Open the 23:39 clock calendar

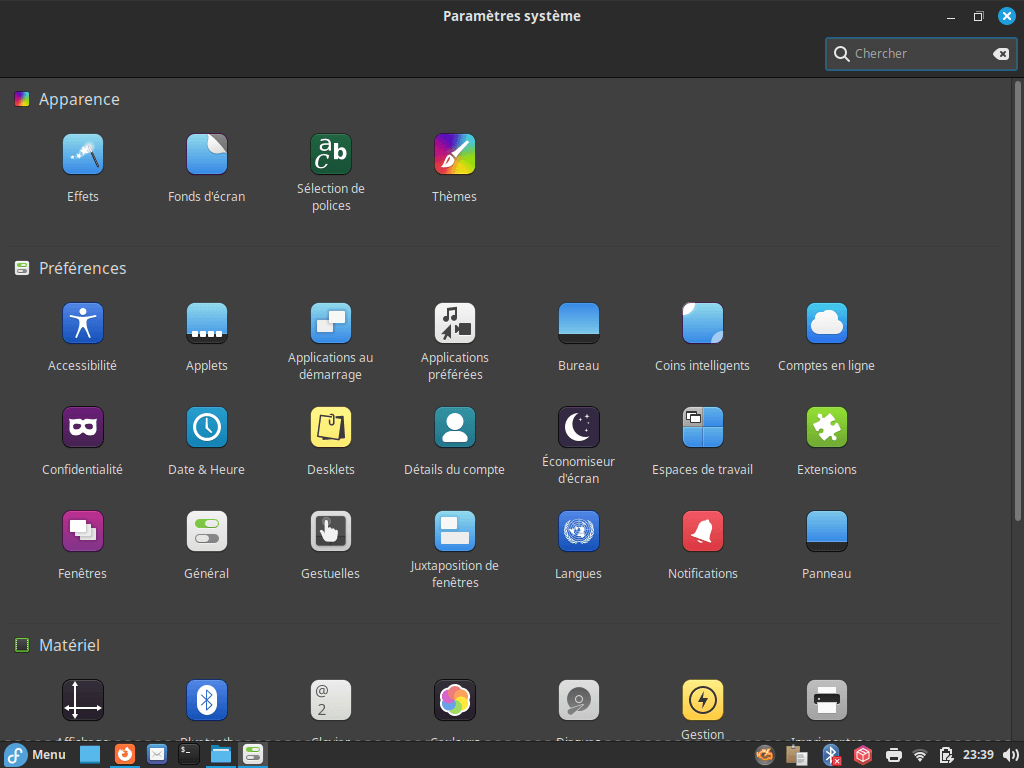click(x=978, y=755)
